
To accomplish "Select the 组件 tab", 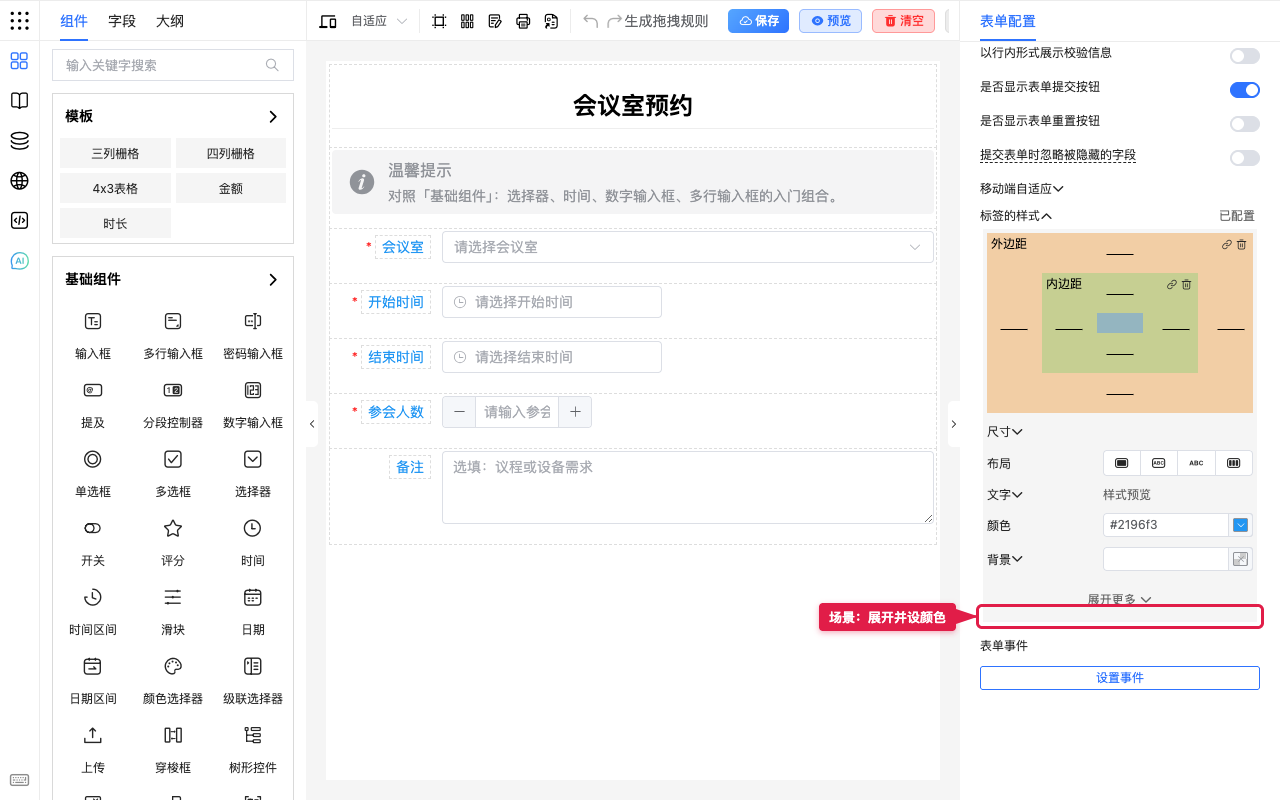I will point(74,21).
